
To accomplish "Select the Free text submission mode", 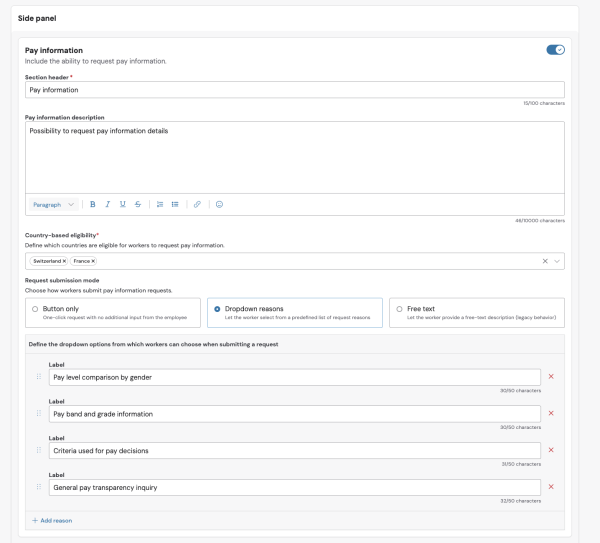I will point(477,313).
